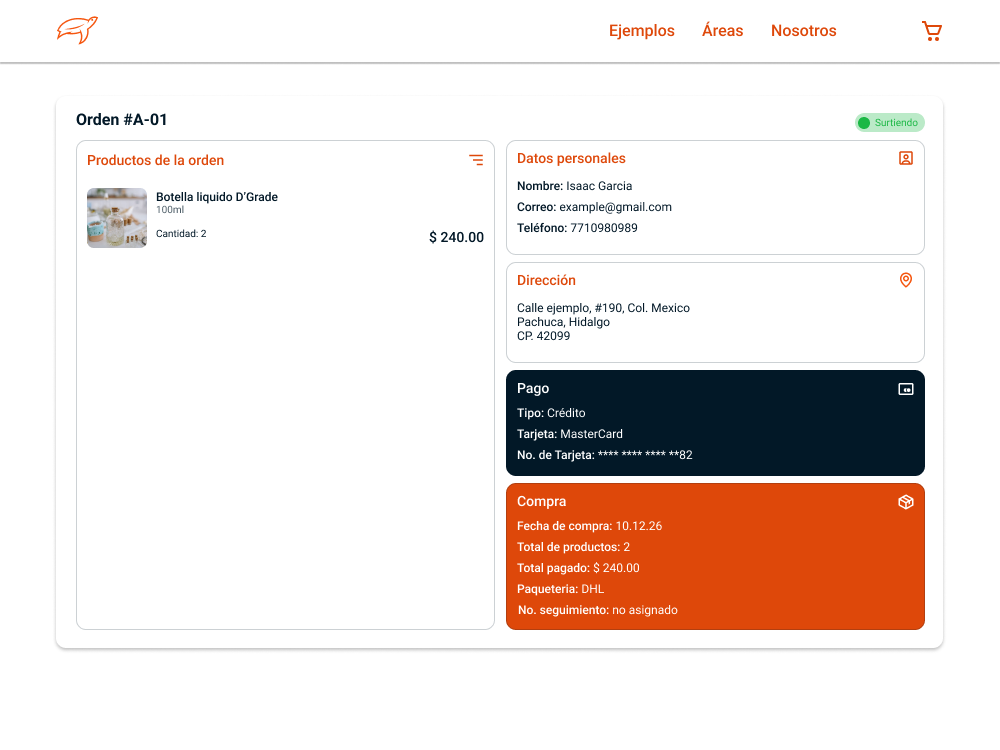Click the 100ml product size text
This screenshot has height=750, width=1000.
coord(170,210)
